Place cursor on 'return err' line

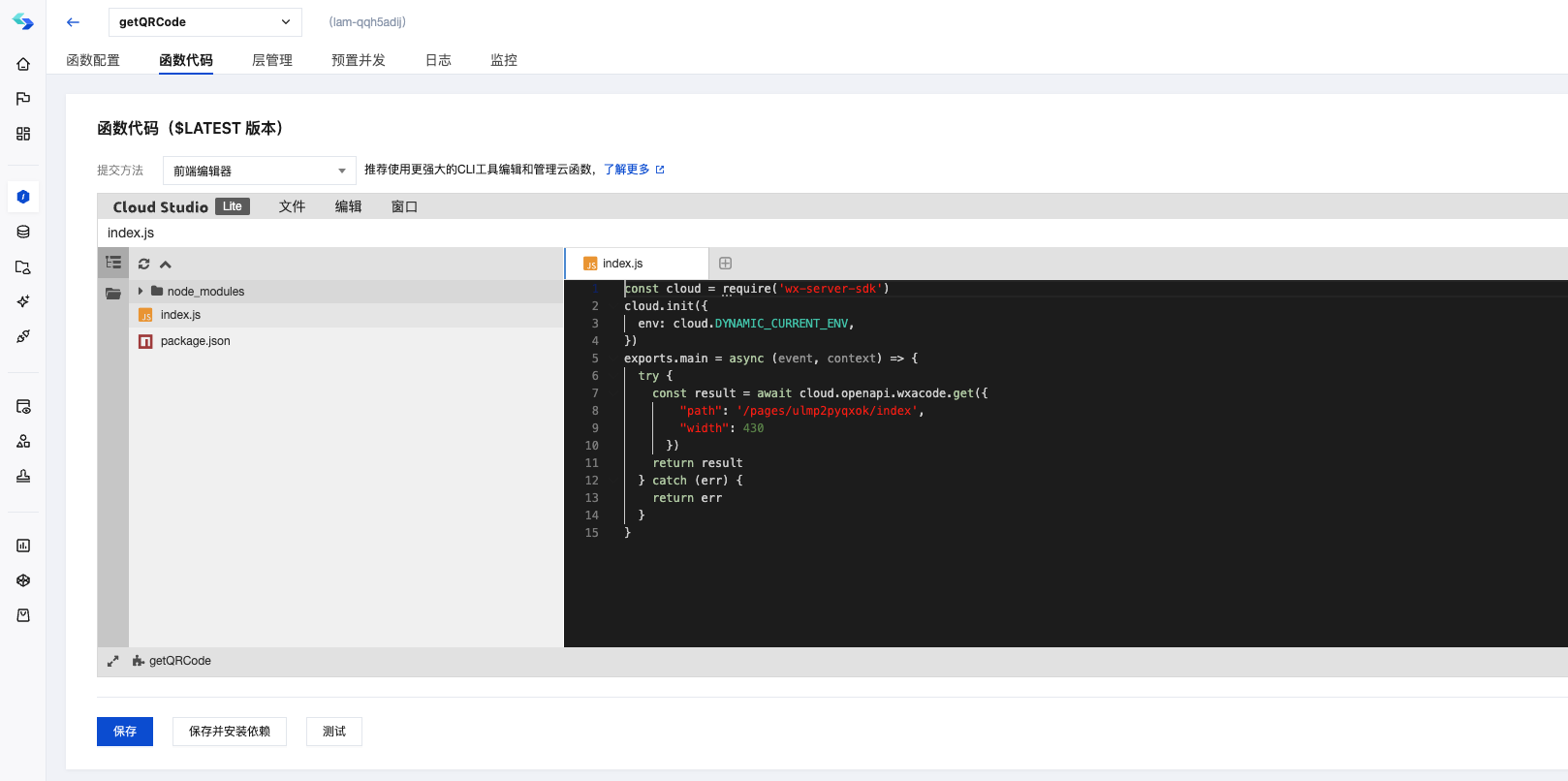[x=687, y=498]
